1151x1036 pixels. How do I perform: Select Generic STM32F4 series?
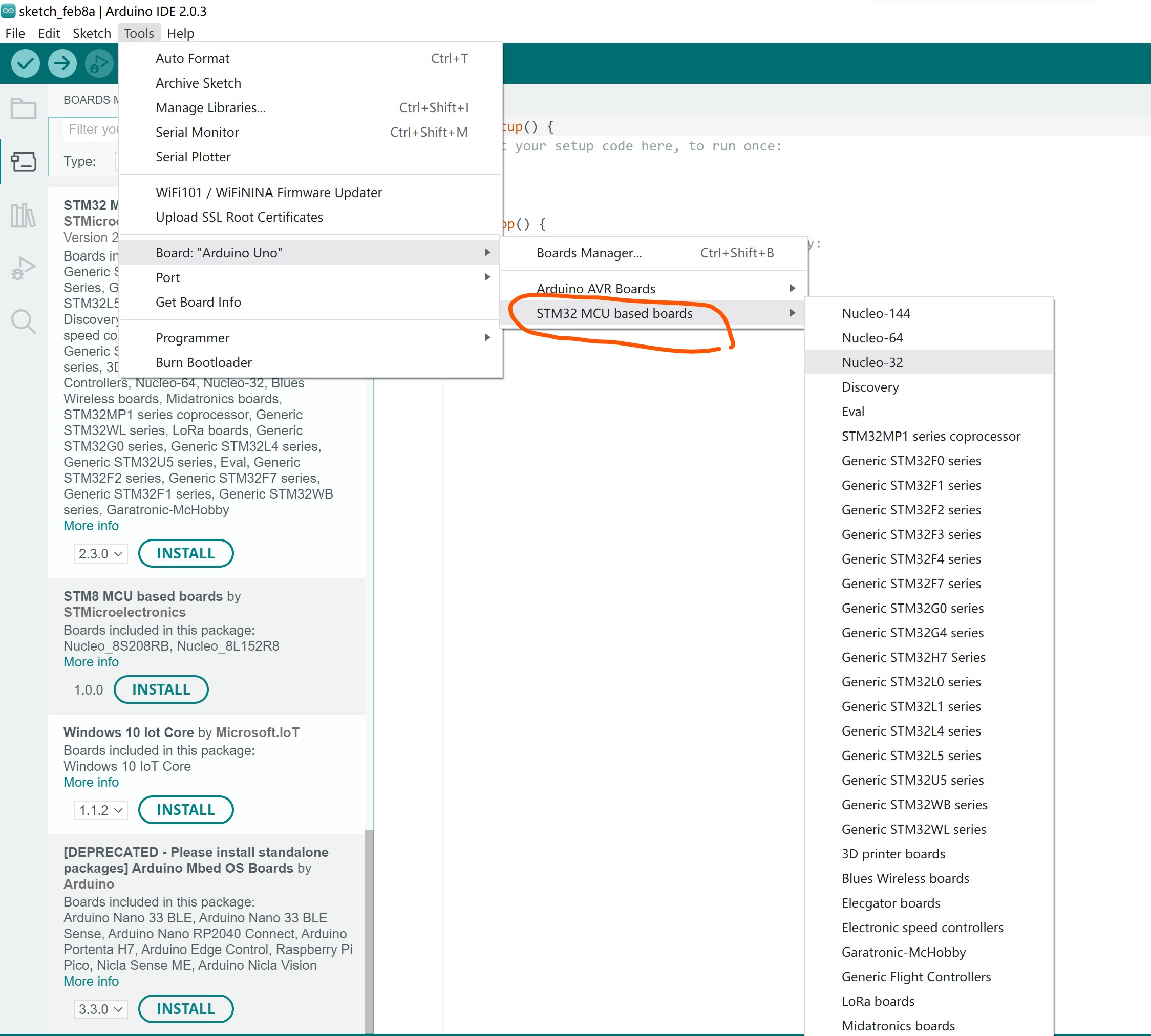pyautogui.click(x=929, y=559)
